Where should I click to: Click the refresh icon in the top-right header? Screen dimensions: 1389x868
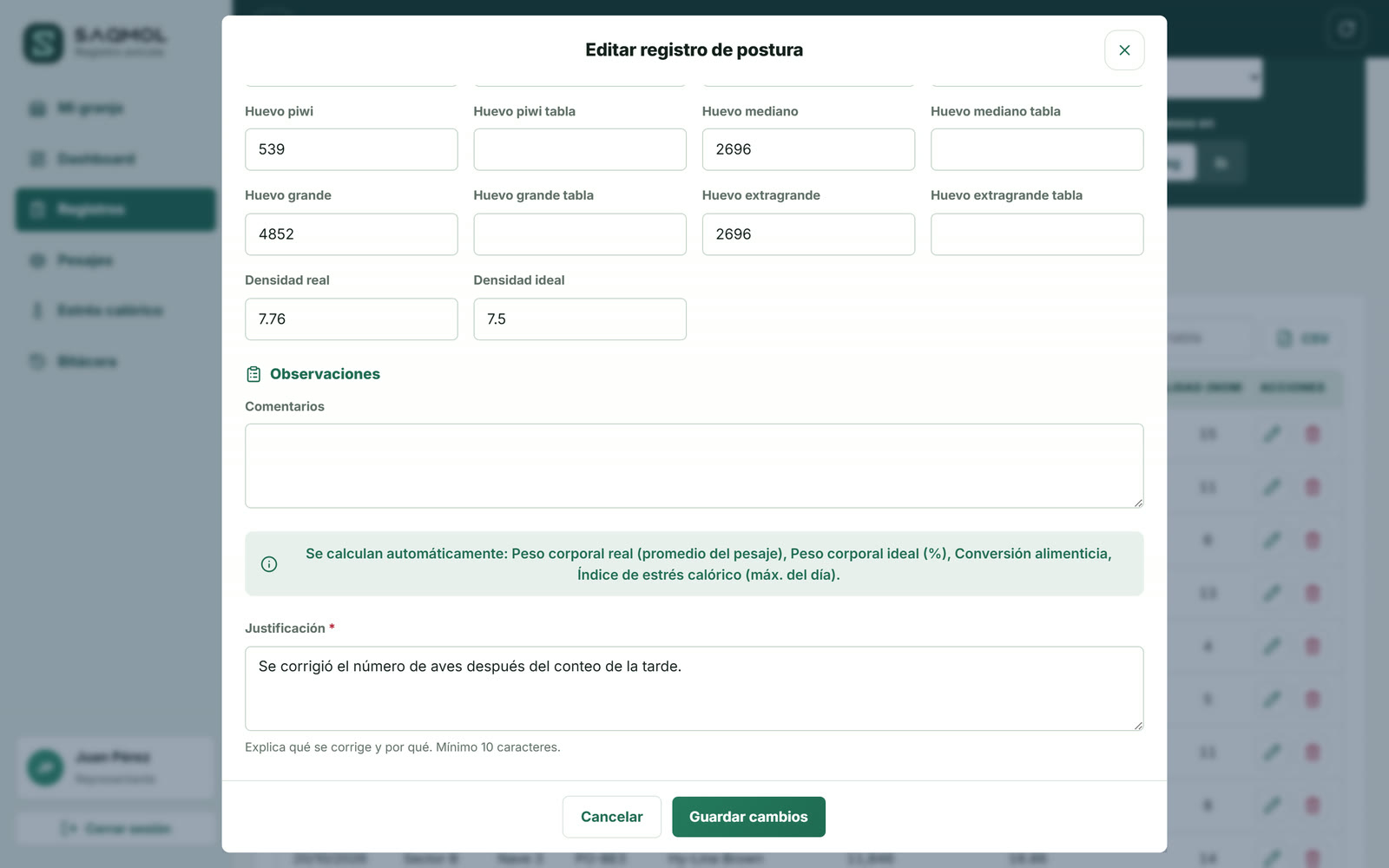1346,30
